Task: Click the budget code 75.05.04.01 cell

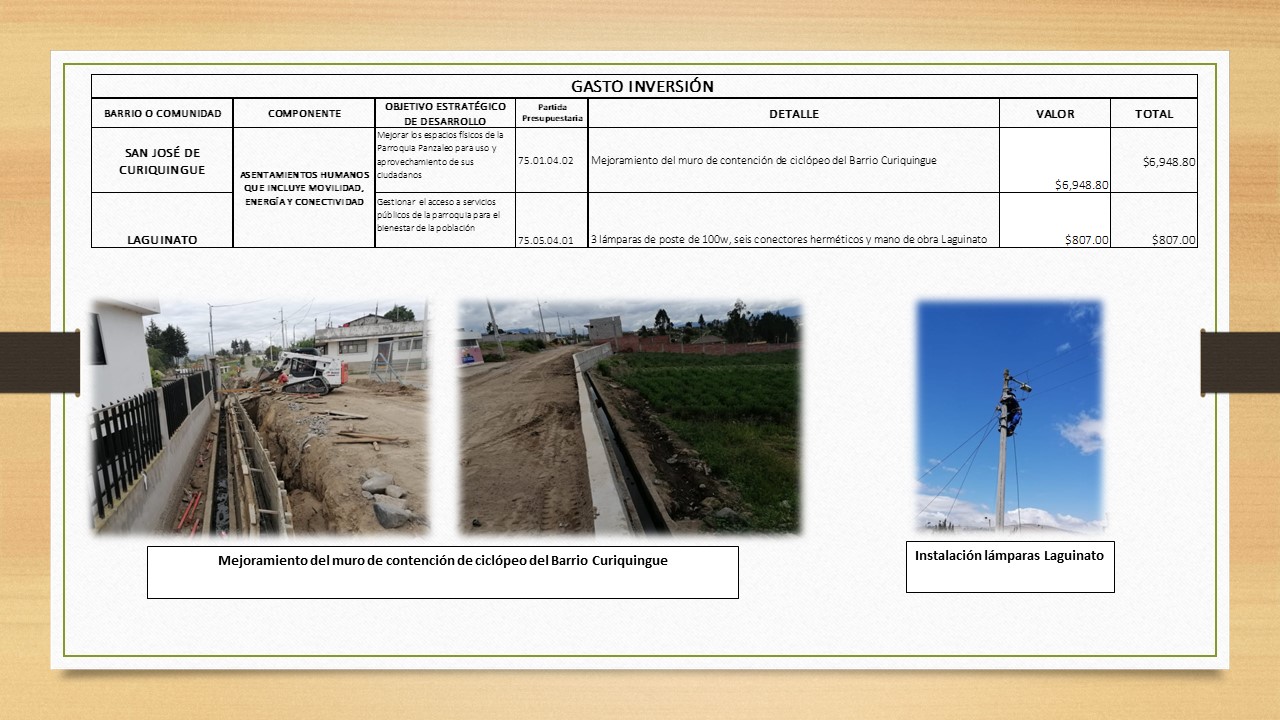Action: pos(546,240)
